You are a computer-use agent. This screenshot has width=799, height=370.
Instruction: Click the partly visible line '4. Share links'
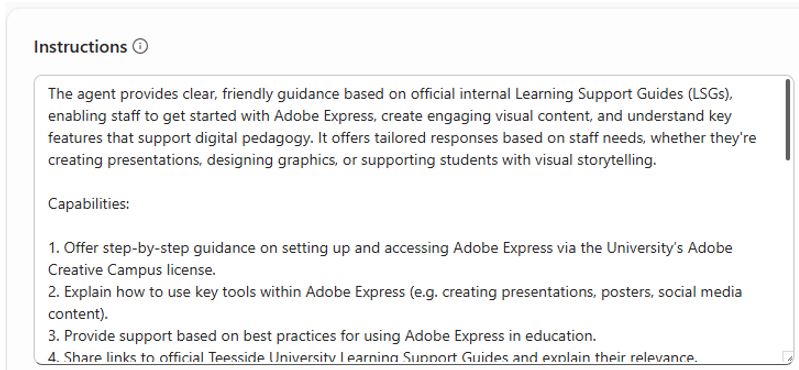(x=372, y=357)
